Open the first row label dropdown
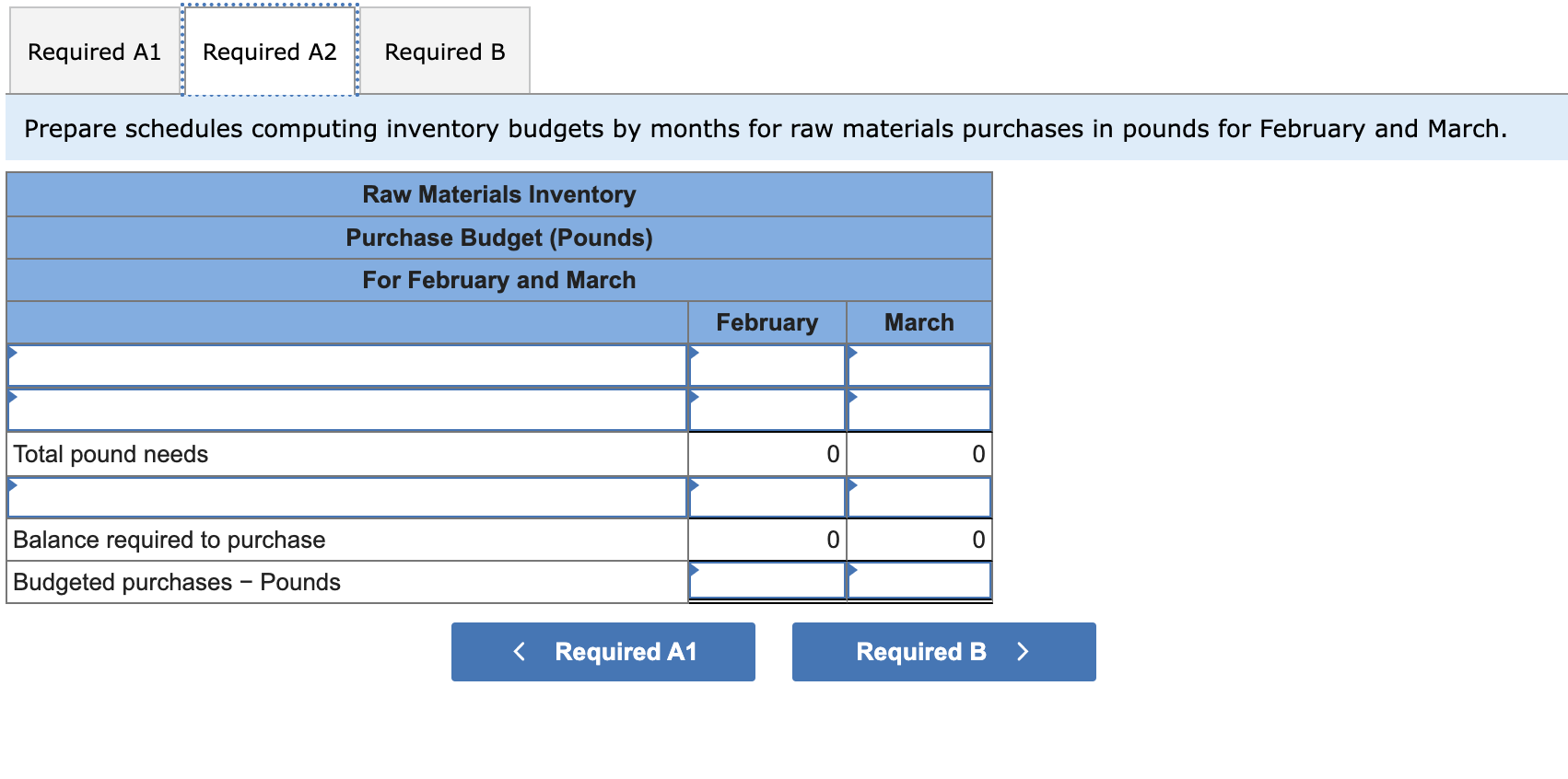The height and width of the screenshot is (779, 1568). [x=346, y=366]
